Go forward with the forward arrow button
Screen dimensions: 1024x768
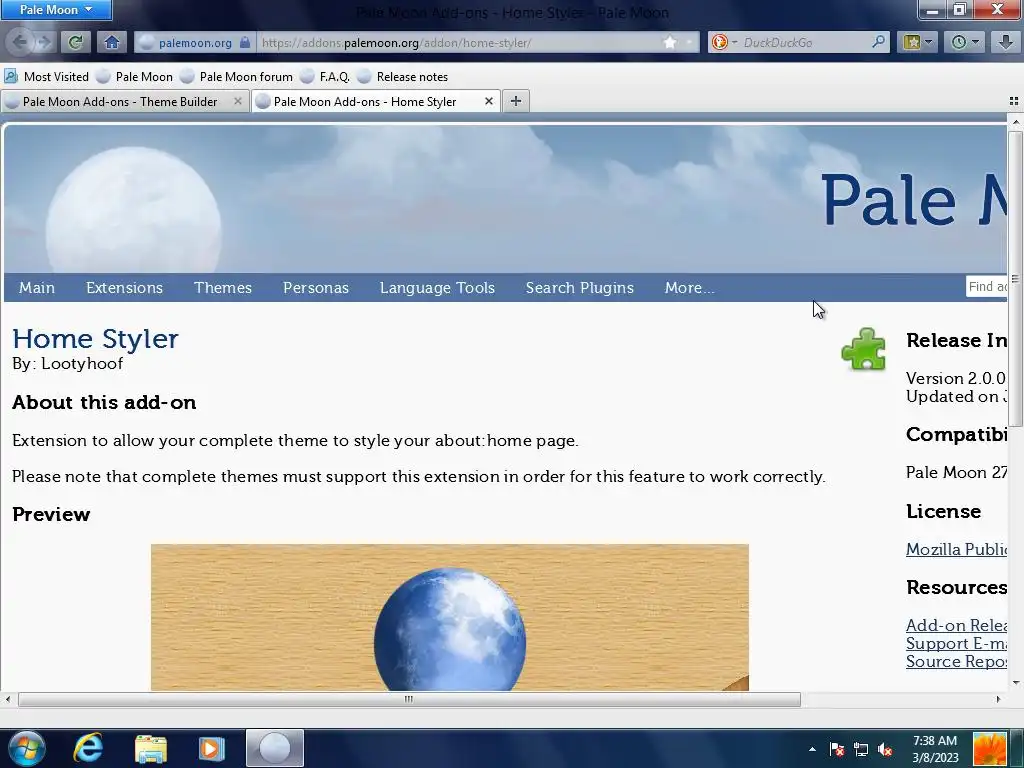tap(44, 42)
